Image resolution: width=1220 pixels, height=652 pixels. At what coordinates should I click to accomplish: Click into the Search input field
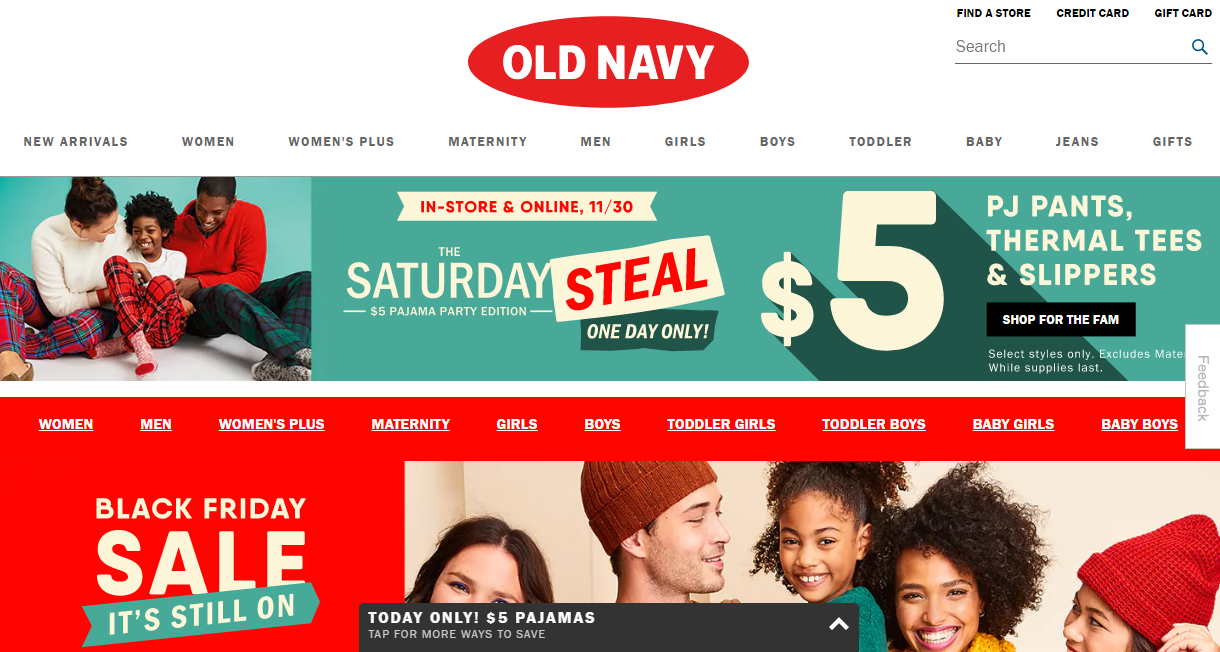1070,47
